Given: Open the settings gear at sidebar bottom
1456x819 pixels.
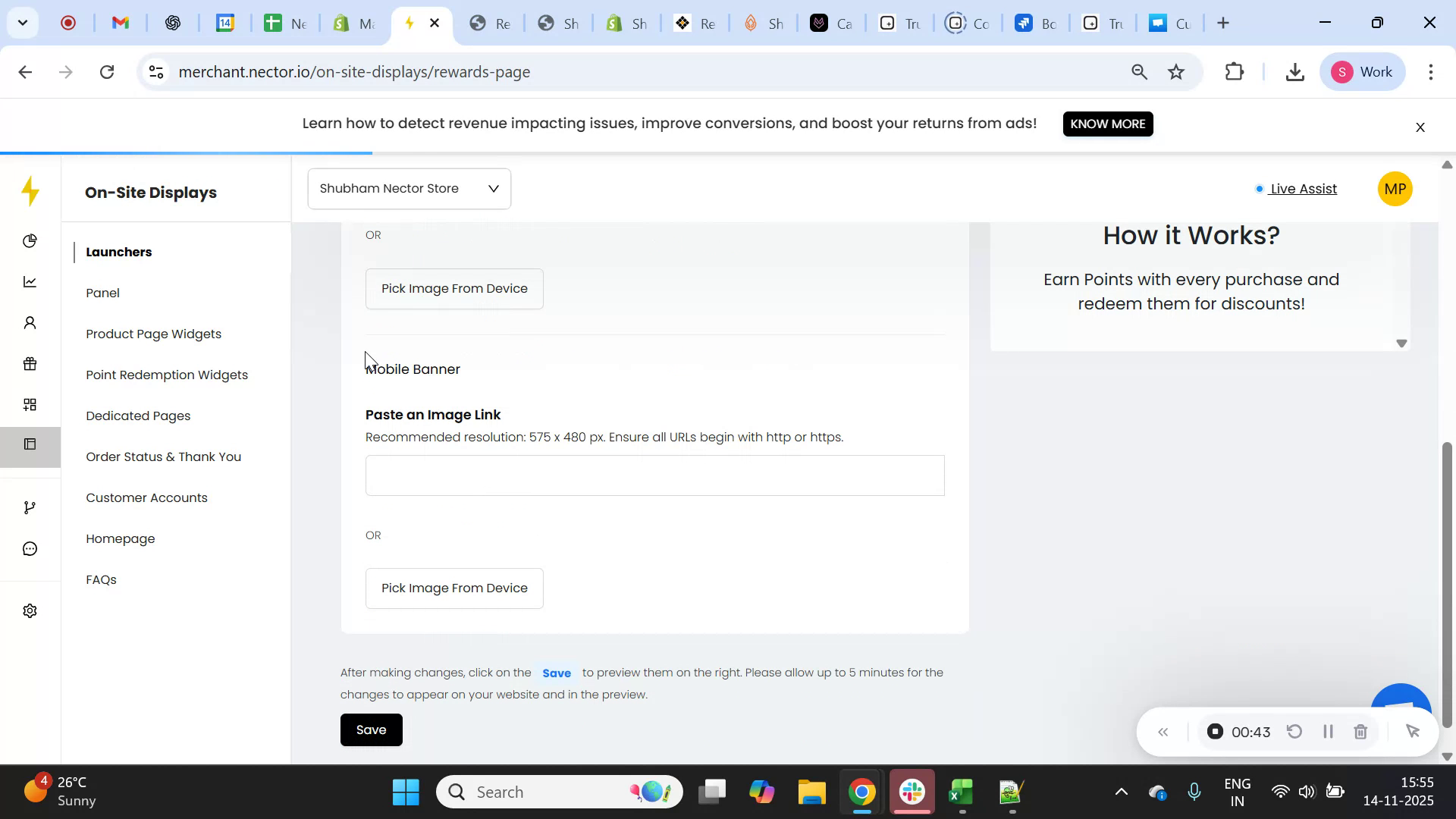Looking at the screenshot, I should tap(30, 610).
